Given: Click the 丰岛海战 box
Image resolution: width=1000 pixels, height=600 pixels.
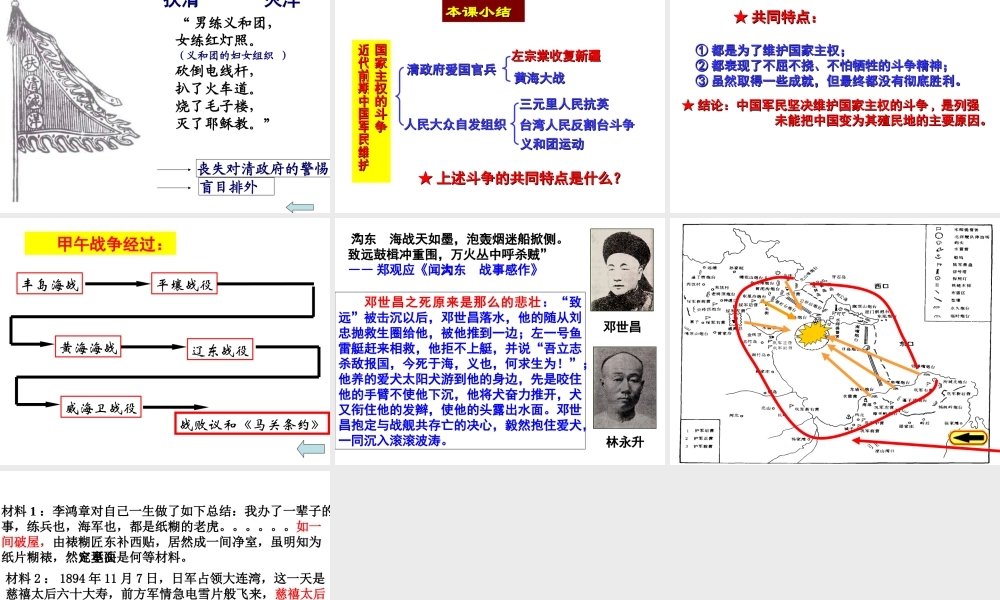Looking at the screenshot, I should point(50,284).
